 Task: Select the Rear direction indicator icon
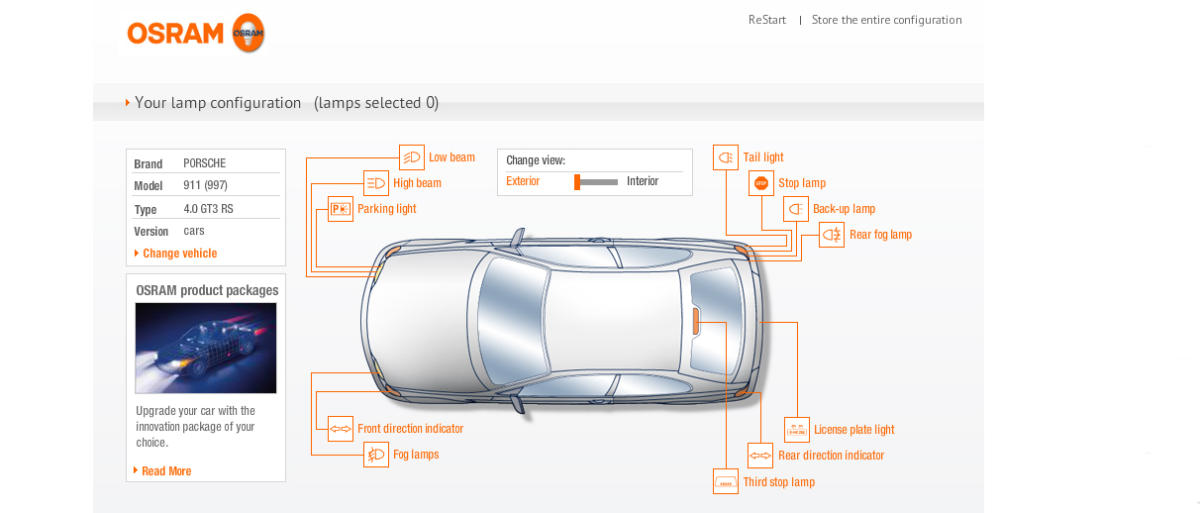pos(761,456)
